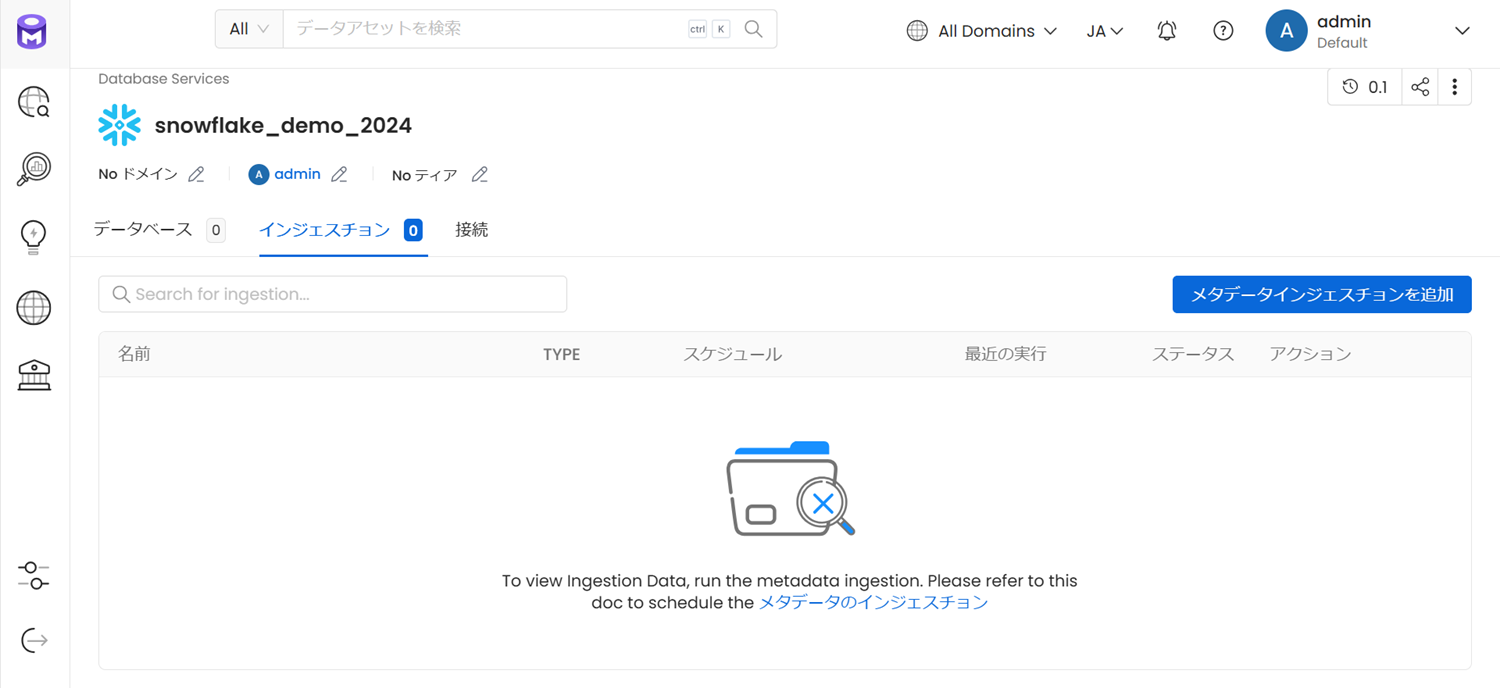The width and height of the screenshot is (1500, 688).
Task: Click the Logout arrow sidebar icon
Action: coord(34,640)
